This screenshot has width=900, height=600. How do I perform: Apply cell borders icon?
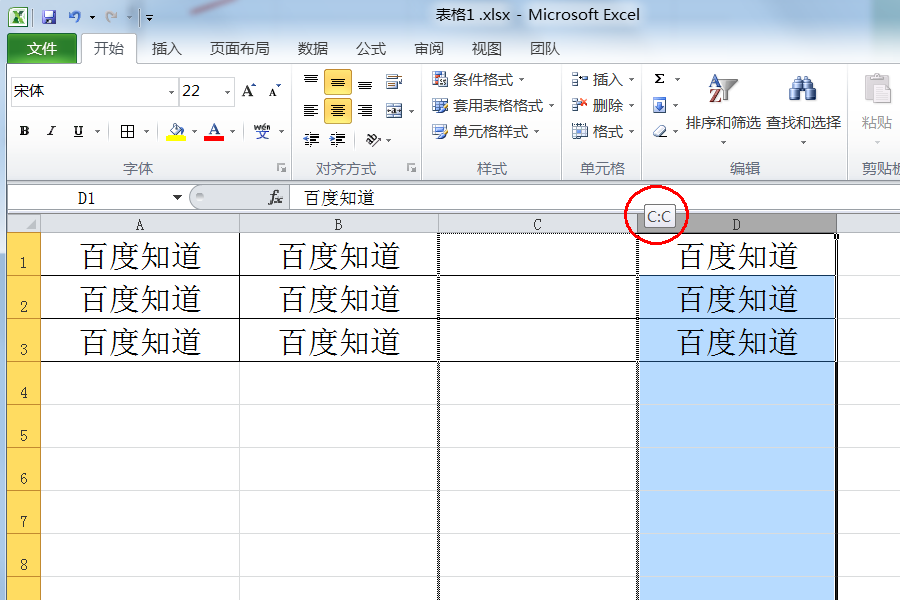click(x=127, y=131)
